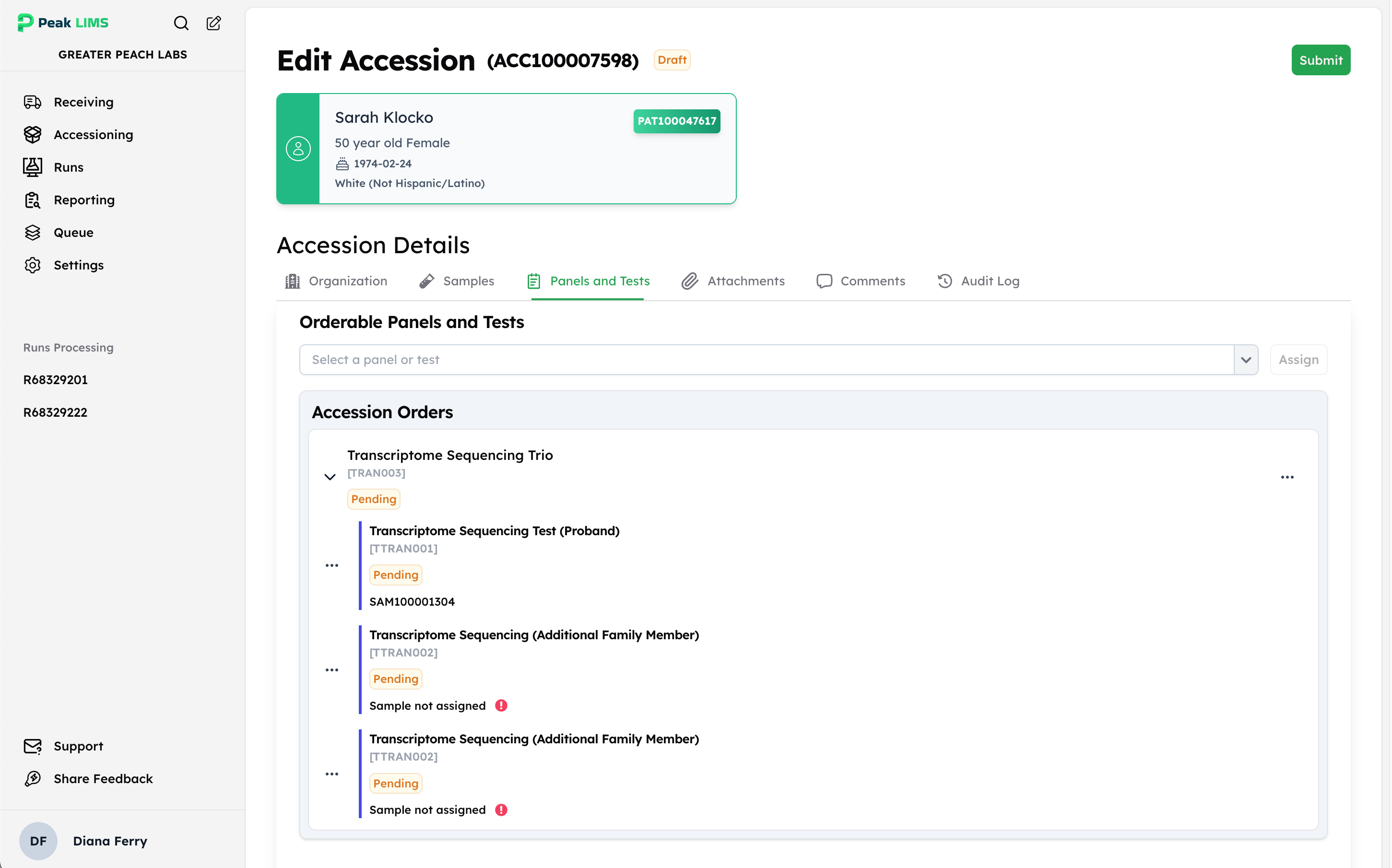Switch to the Attachments tab
This screenshot has height=868, width=1392.
coord(733,281)
